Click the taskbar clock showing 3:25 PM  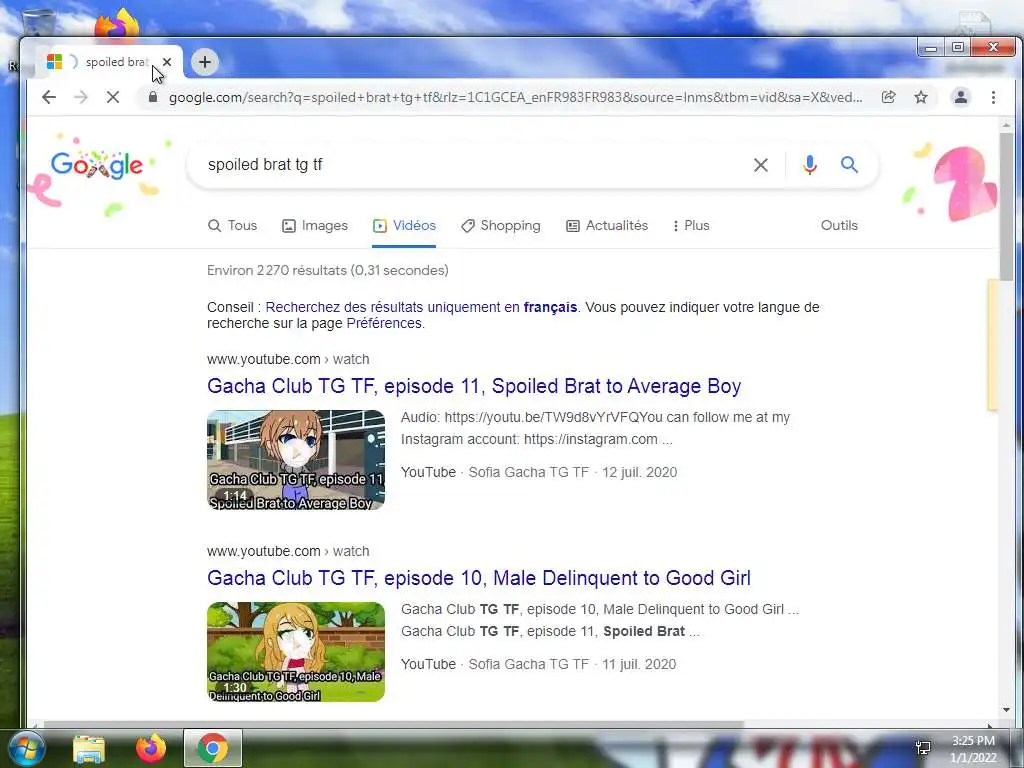coord(973,749)
